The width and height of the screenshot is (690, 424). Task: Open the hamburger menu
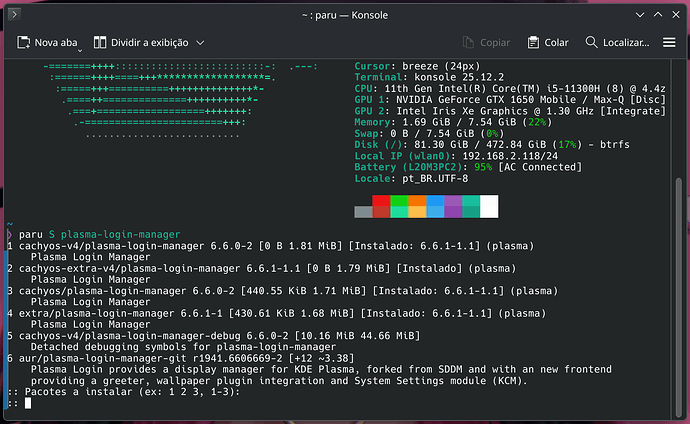click(x=669, y=43)
